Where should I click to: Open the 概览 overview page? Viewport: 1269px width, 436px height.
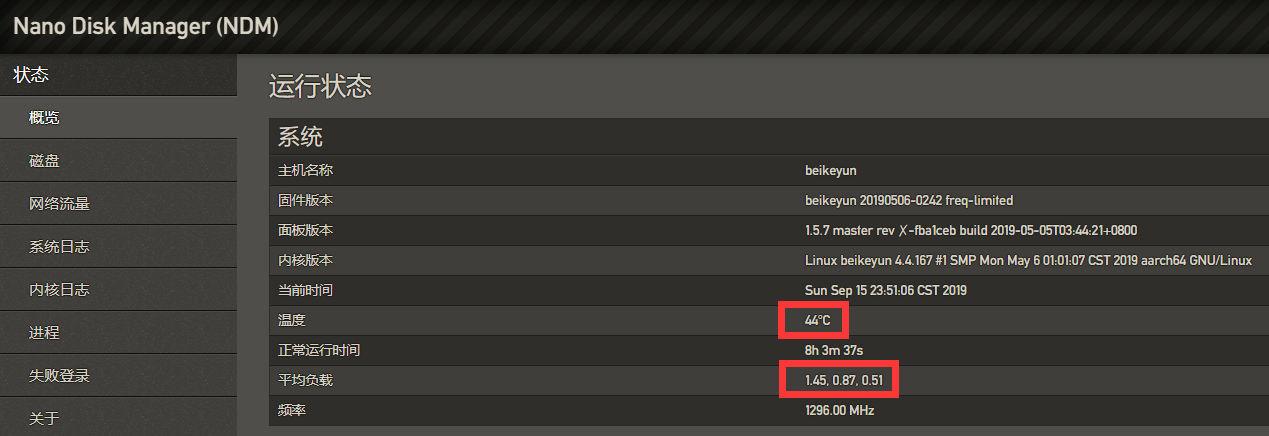(x=44, y=117)
